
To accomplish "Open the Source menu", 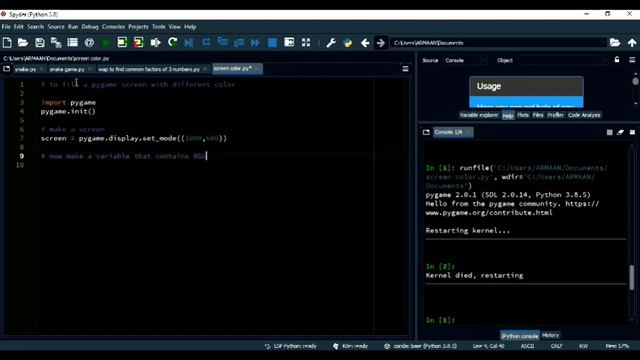I will (x=56, y=27).
